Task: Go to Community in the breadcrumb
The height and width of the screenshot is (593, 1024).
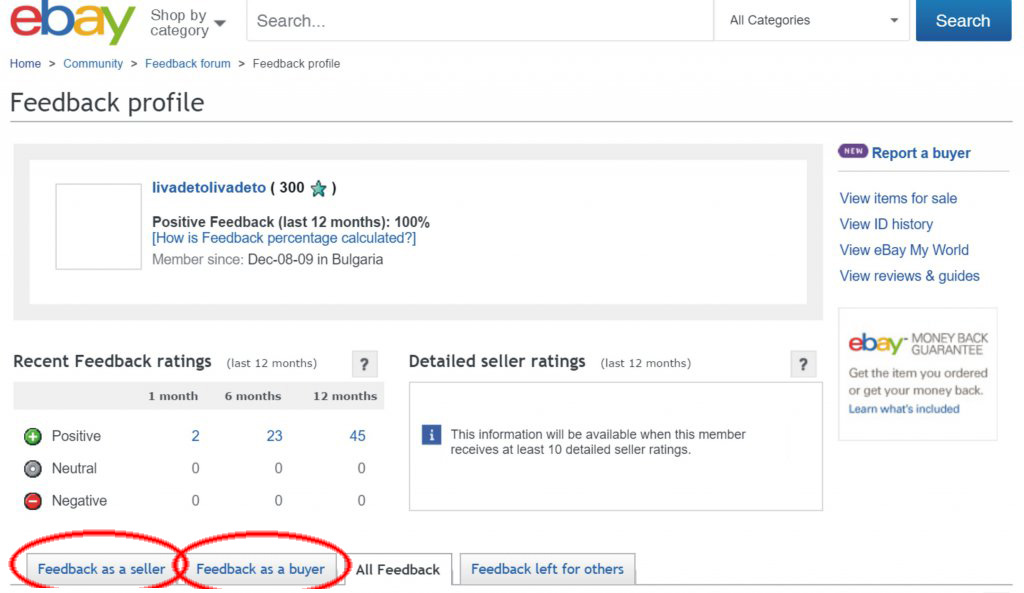Action: 93,63
